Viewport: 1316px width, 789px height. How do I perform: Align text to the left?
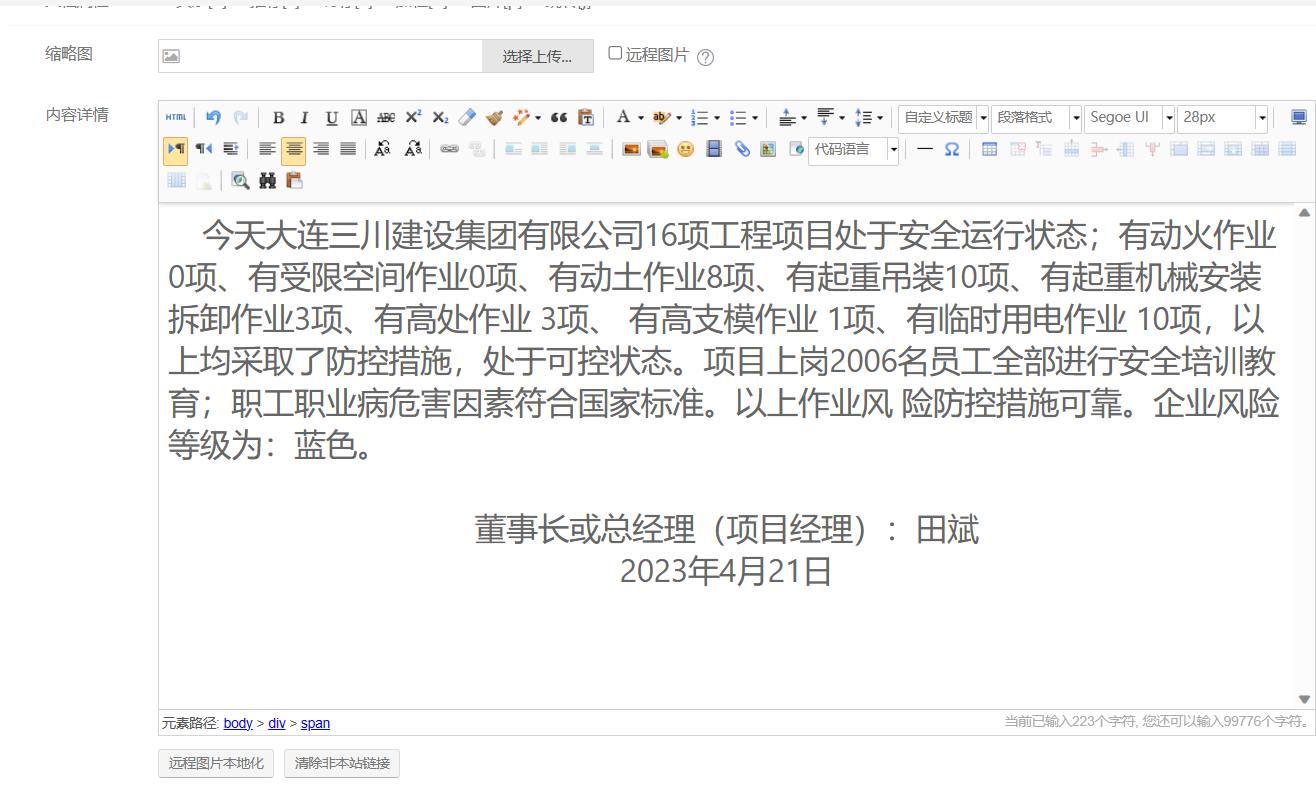tap(267, 150)
